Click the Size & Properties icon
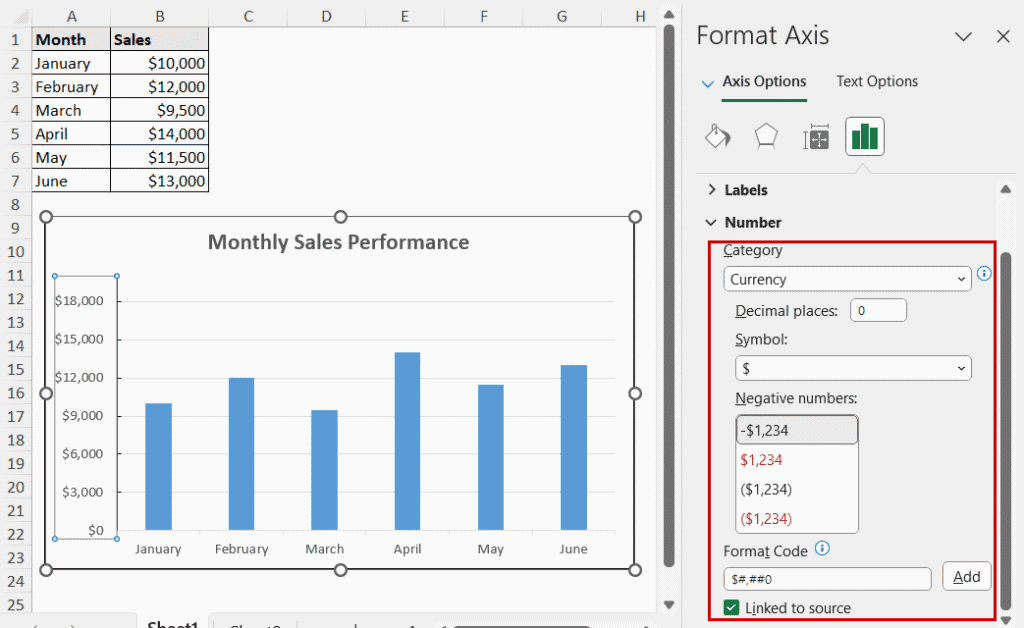Screen dimensions: 1024x628 click(815, 136)
